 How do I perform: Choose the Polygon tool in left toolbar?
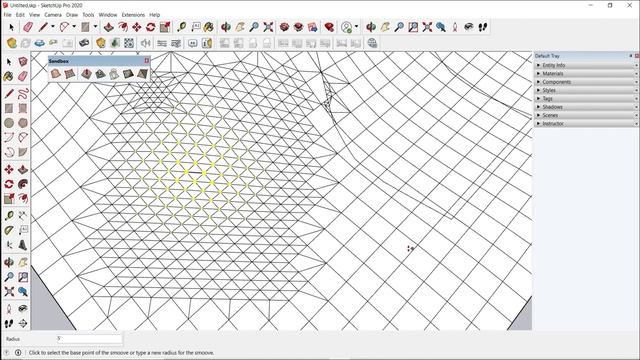click(x=23, y=122)
